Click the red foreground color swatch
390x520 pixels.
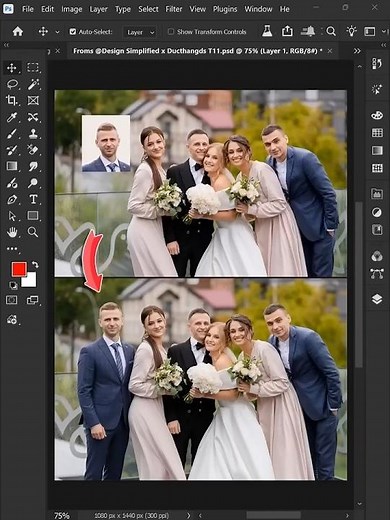click(x=19, y=269)
